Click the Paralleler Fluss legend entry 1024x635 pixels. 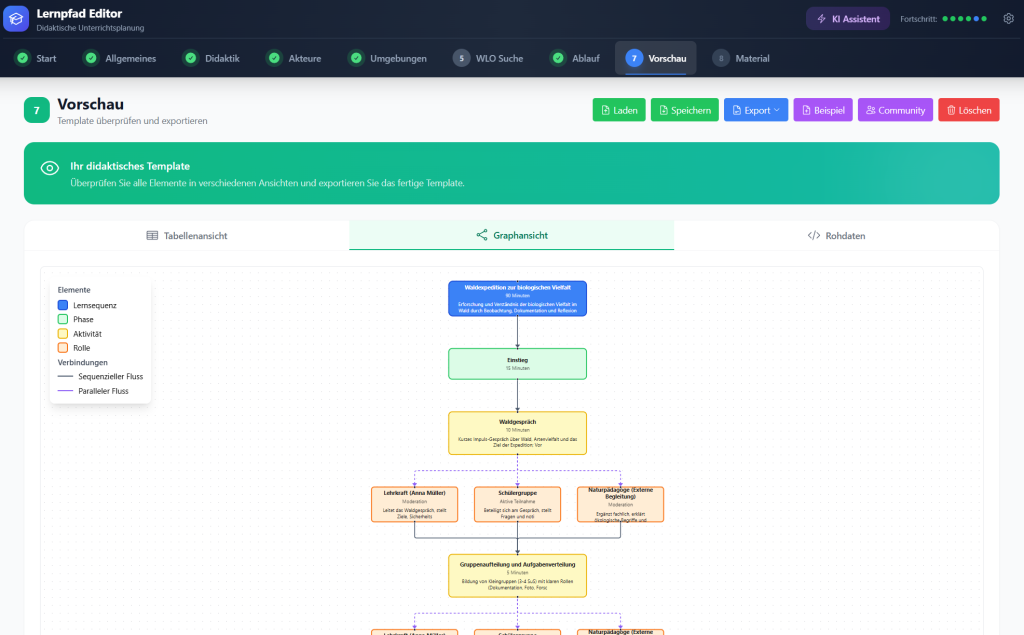coord(93,391)
